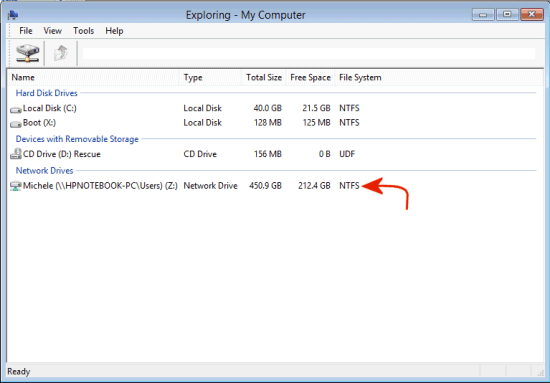Select the Boot (X:) name text
The height and width of the screenshot is (383, 550).
click(39, 122)
